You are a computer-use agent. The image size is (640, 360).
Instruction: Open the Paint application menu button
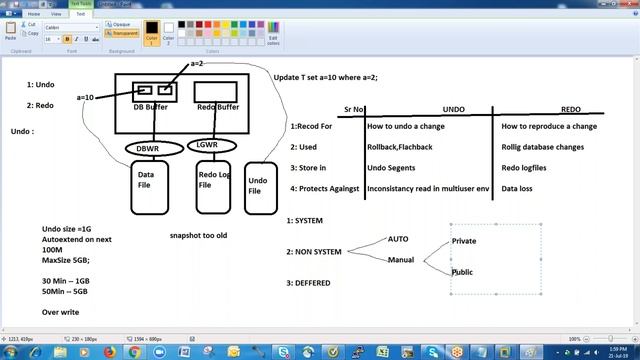(11, 14)
